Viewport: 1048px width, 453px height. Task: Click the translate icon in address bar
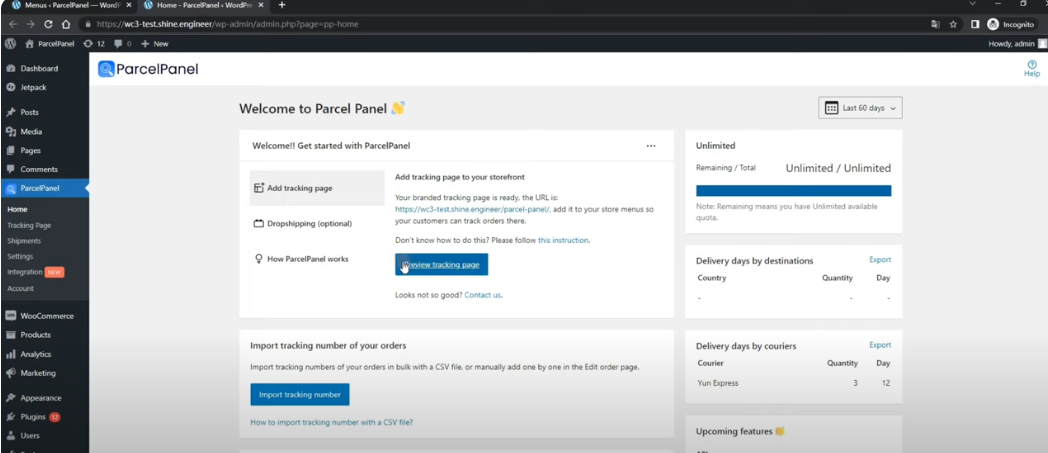click(935, 24)
